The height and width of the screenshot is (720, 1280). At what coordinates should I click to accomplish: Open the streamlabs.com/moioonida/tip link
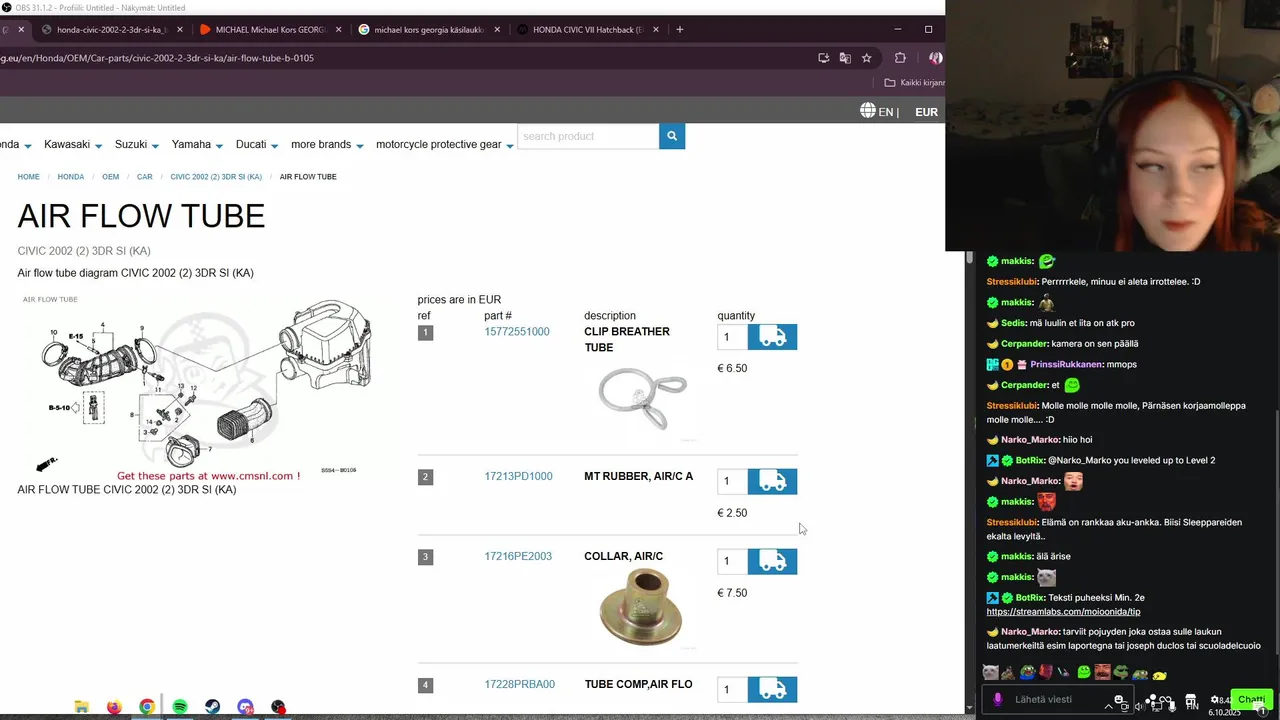(1063, 612)
